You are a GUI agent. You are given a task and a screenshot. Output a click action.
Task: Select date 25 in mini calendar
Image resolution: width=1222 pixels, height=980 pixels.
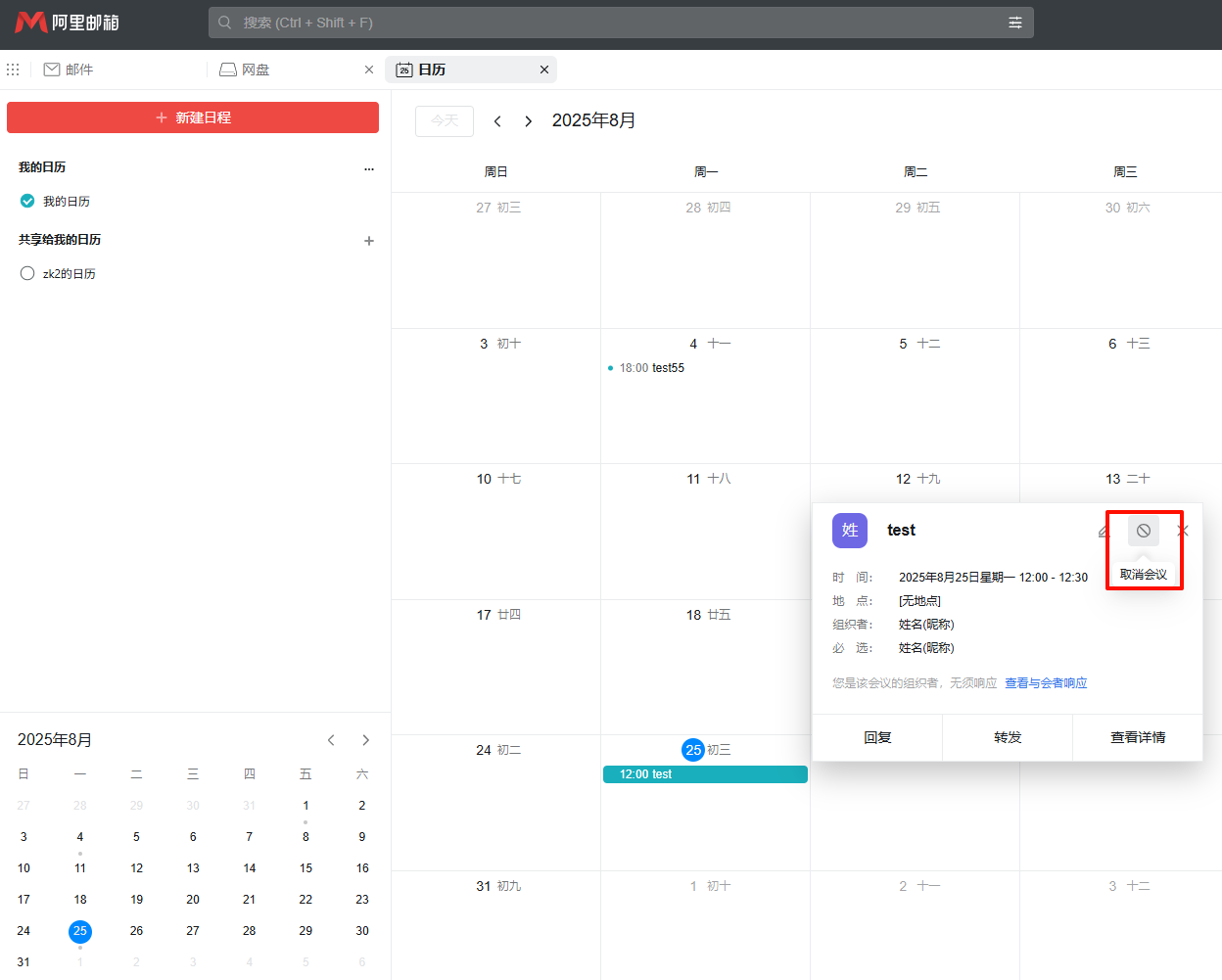tap(80, 931)
